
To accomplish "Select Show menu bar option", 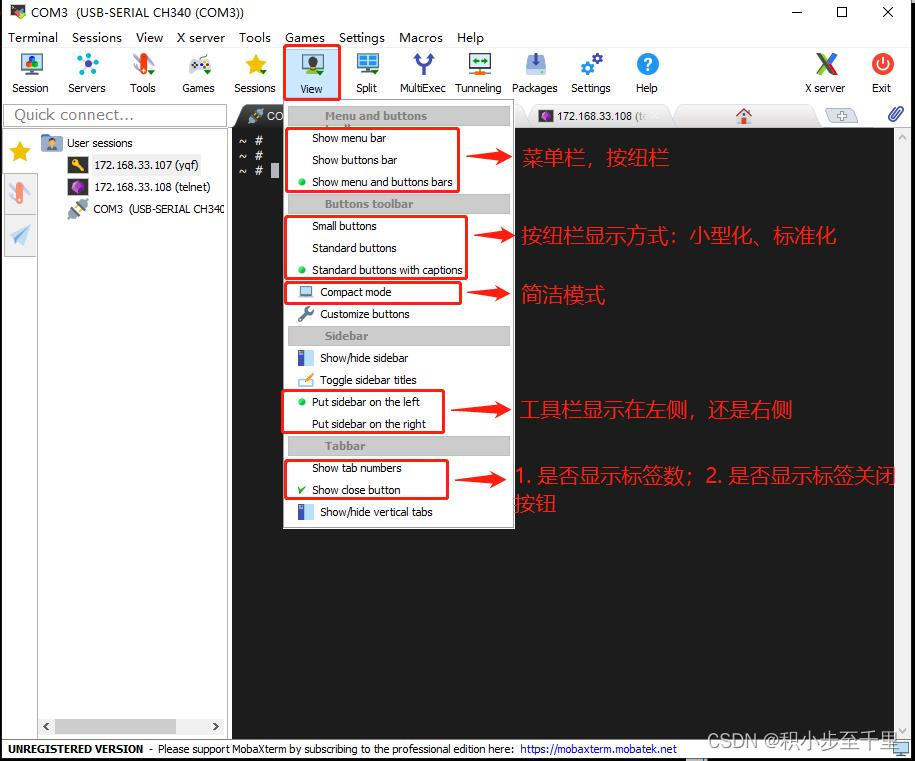I will (349, 138).
